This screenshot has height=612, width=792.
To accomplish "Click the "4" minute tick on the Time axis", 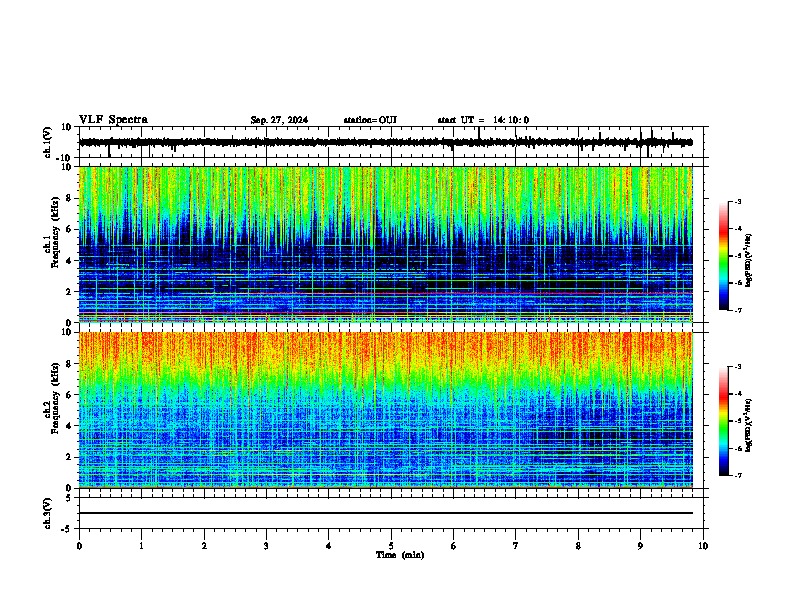I will point(329,546).
